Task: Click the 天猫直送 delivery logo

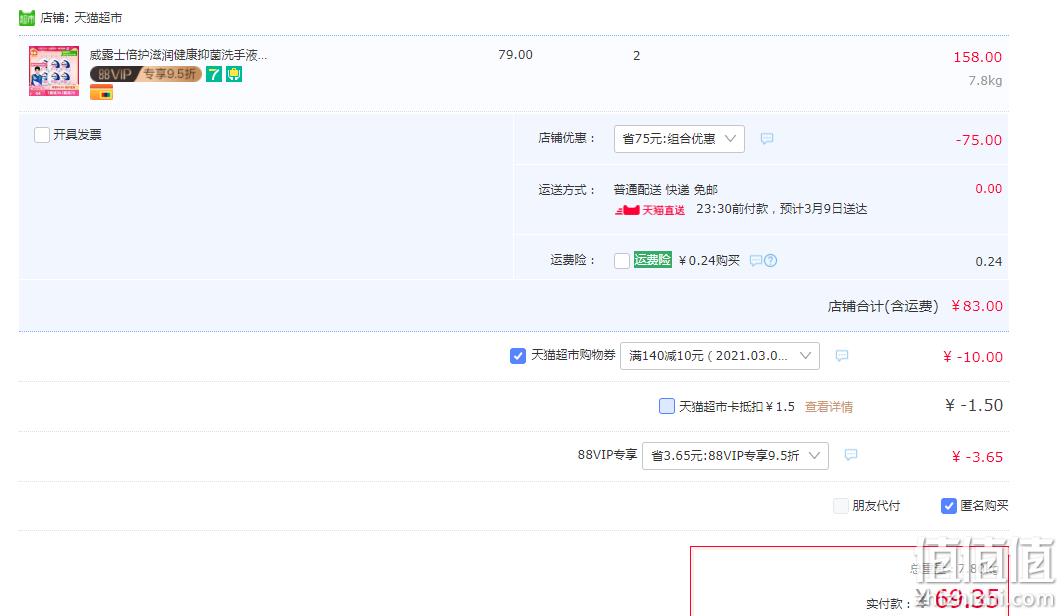Action: point(650,210)
